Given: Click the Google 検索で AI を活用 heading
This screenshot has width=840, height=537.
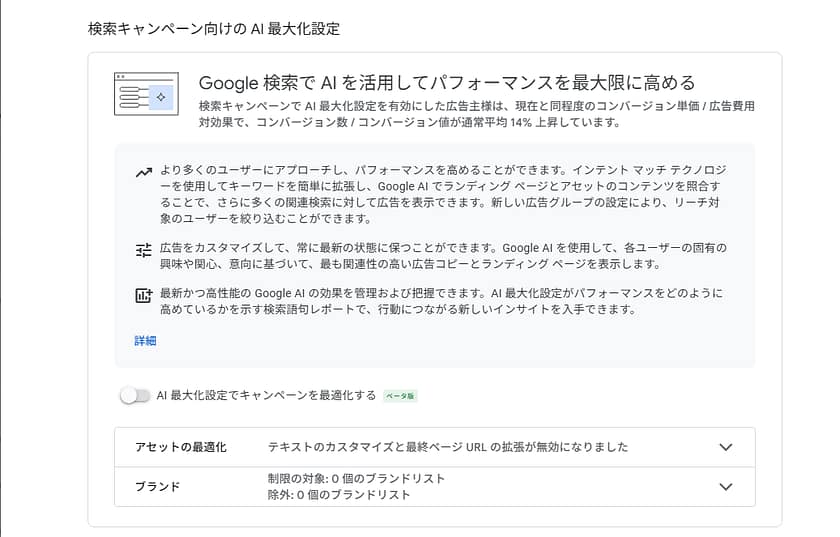Looking at the screenshot, I should [x=446, y=82].
